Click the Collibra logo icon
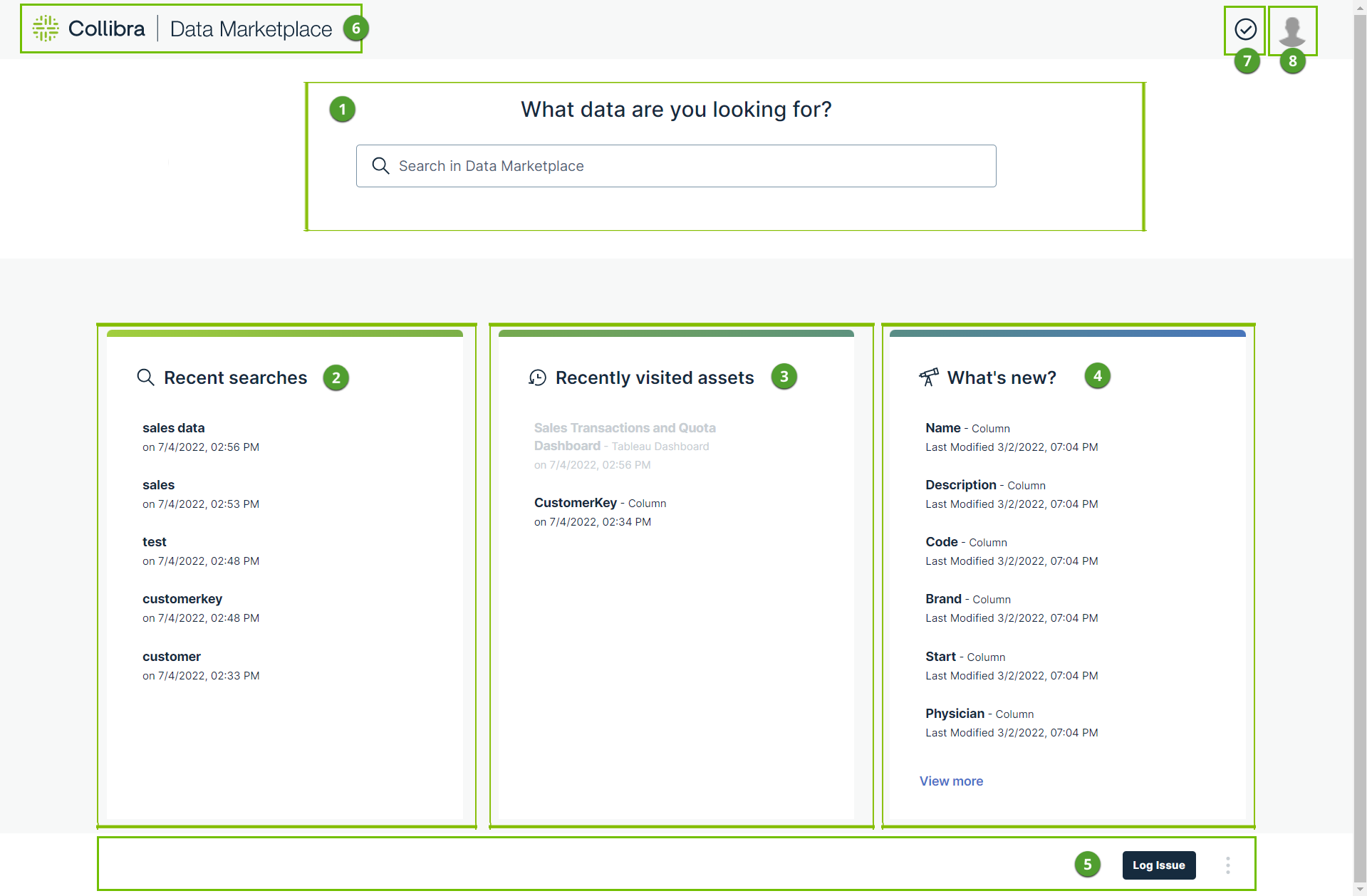This screenshot has width=1367, height=896. pyautogui.click(x=46, y=28)
